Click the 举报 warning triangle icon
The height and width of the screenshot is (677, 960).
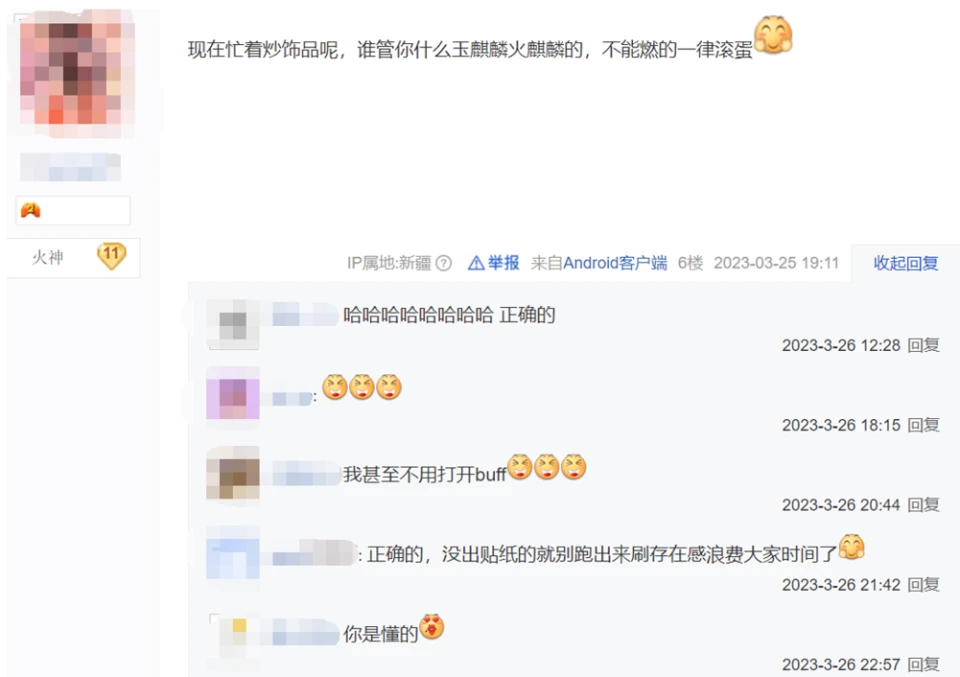coord(476,263)
